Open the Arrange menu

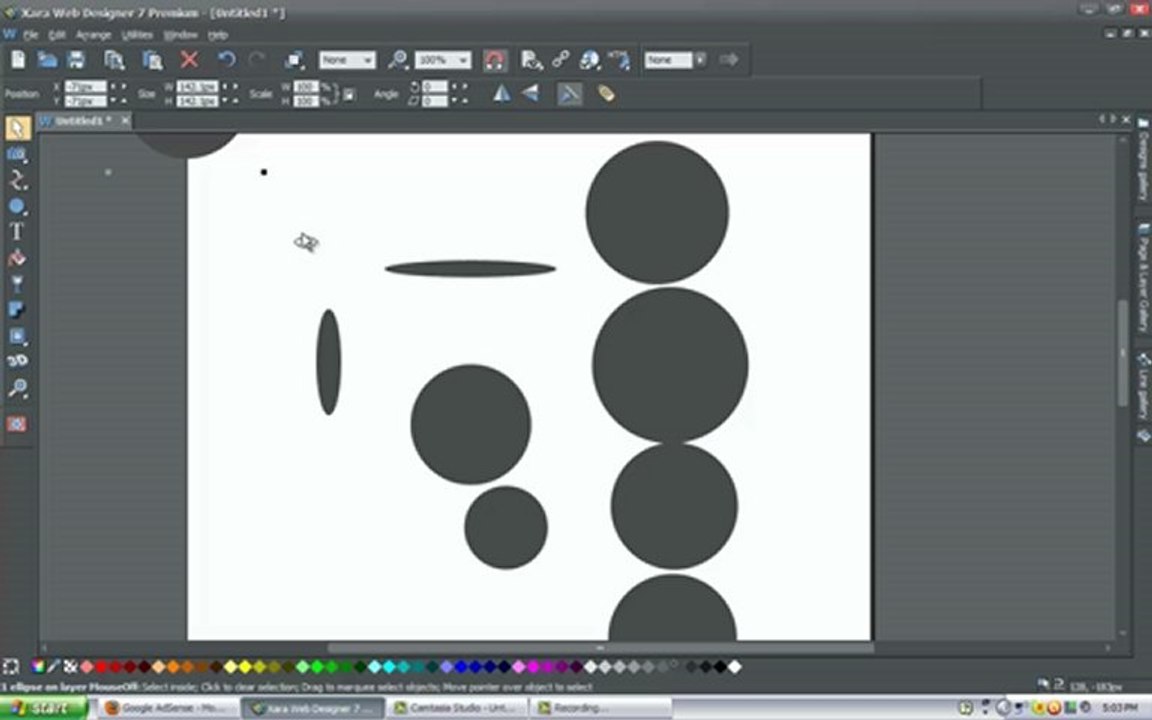click(93, 35)
